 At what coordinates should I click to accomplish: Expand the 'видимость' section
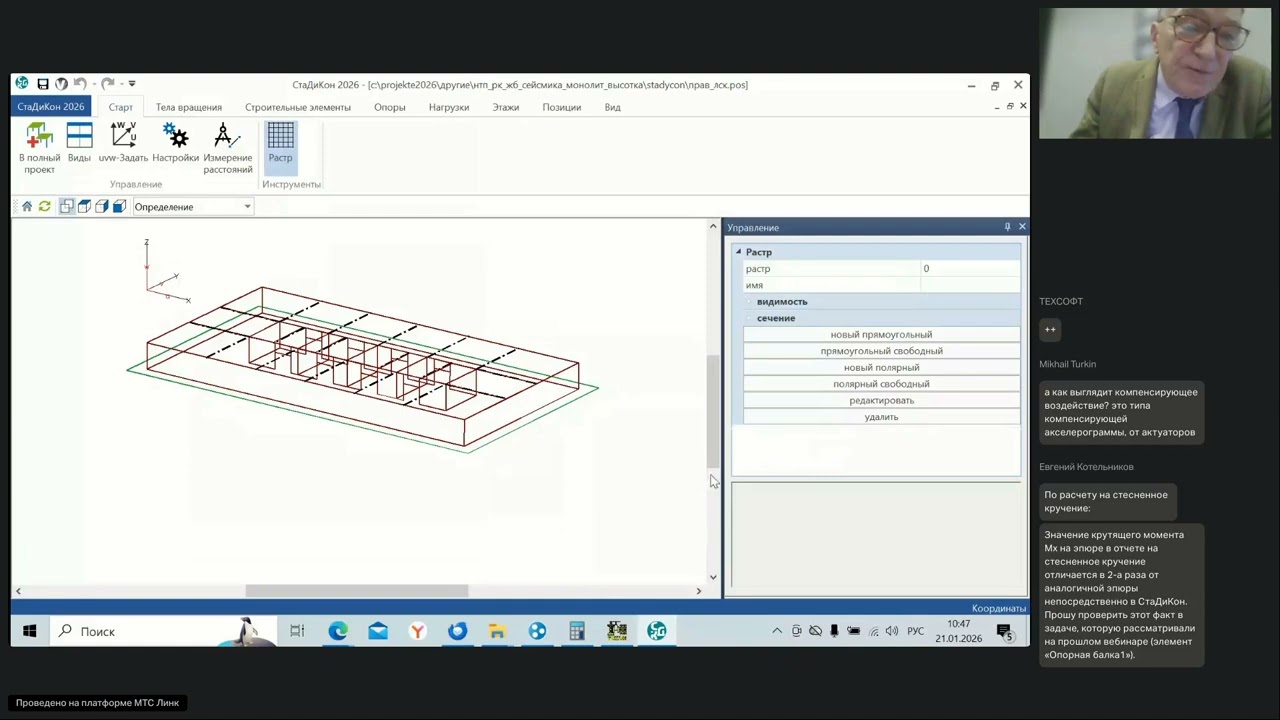coord(748,301)
